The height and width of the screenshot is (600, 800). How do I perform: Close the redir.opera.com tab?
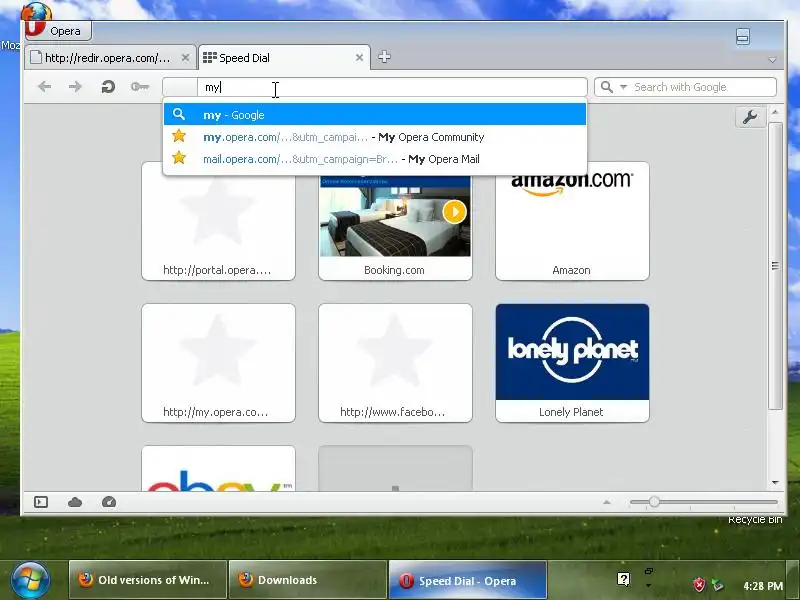click(185, 58)
